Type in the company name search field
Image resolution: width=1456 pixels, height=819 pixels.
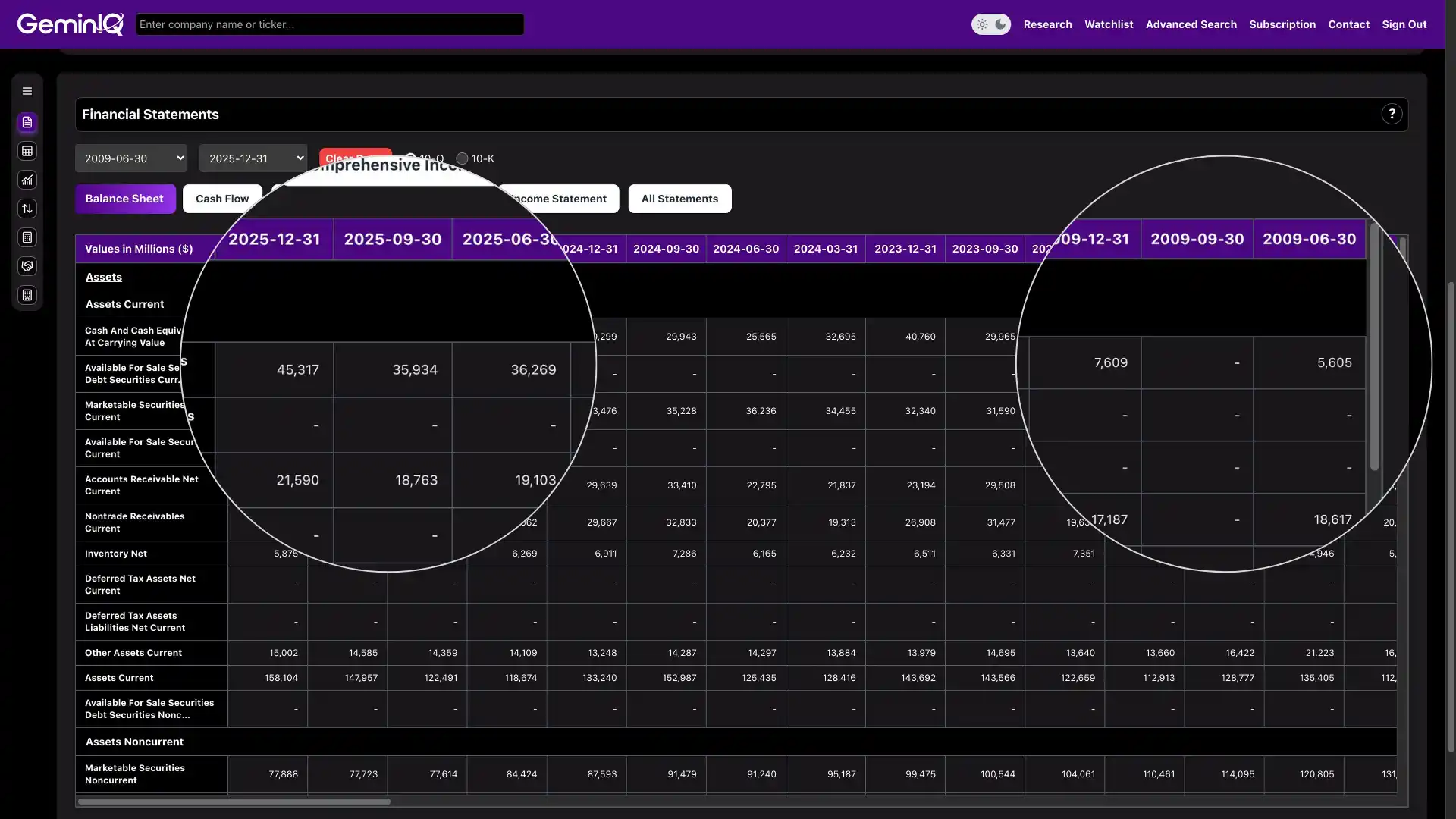330,24
